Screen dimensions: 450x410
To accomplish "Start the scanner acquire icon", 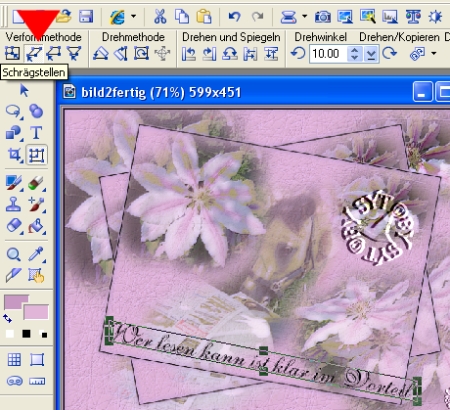I will pos(288,16).
